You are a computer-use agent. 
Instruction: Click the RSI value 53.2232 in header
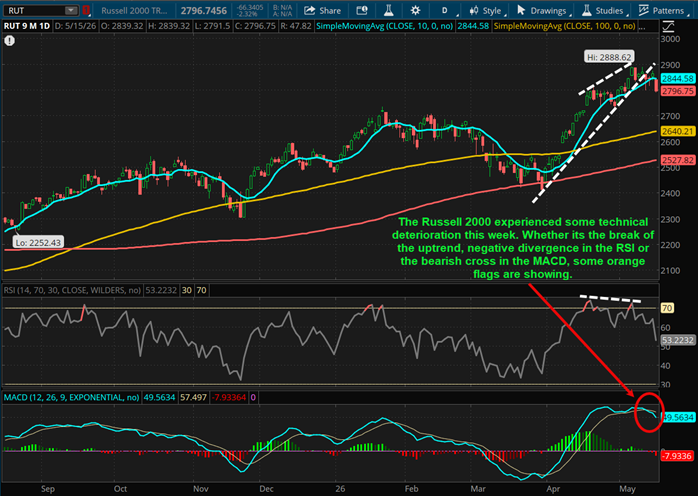(161, 291)
